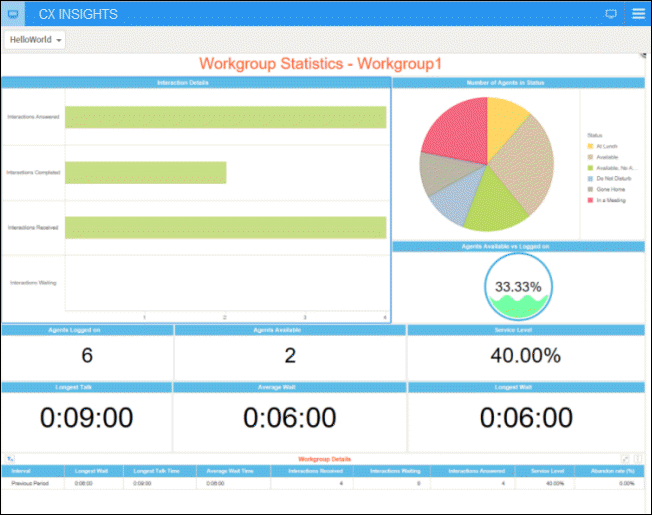Image resolution: width=652 pixels, height=515 pixels.
Task: Click the Interaction Details panel title bar
Action: [x=196, y=82]
